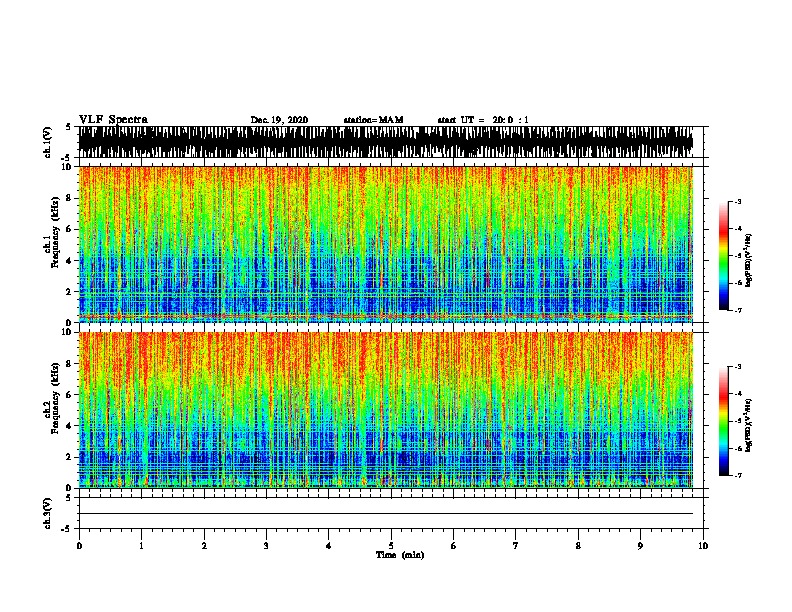Click the ch.1 color scale bar

pos(724,256)
